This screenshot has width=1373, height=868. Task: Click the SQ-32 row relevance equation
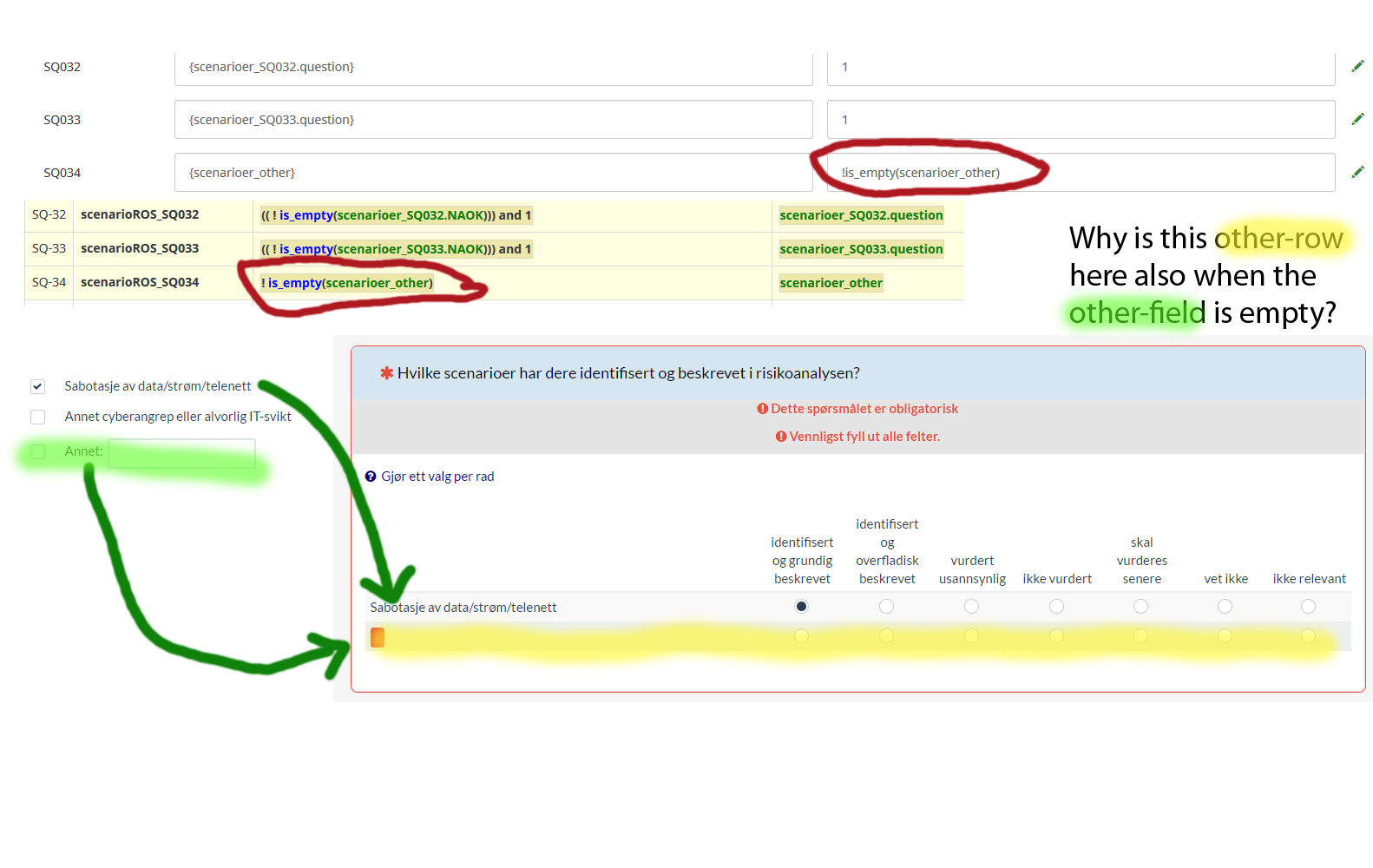pos(396,215)
